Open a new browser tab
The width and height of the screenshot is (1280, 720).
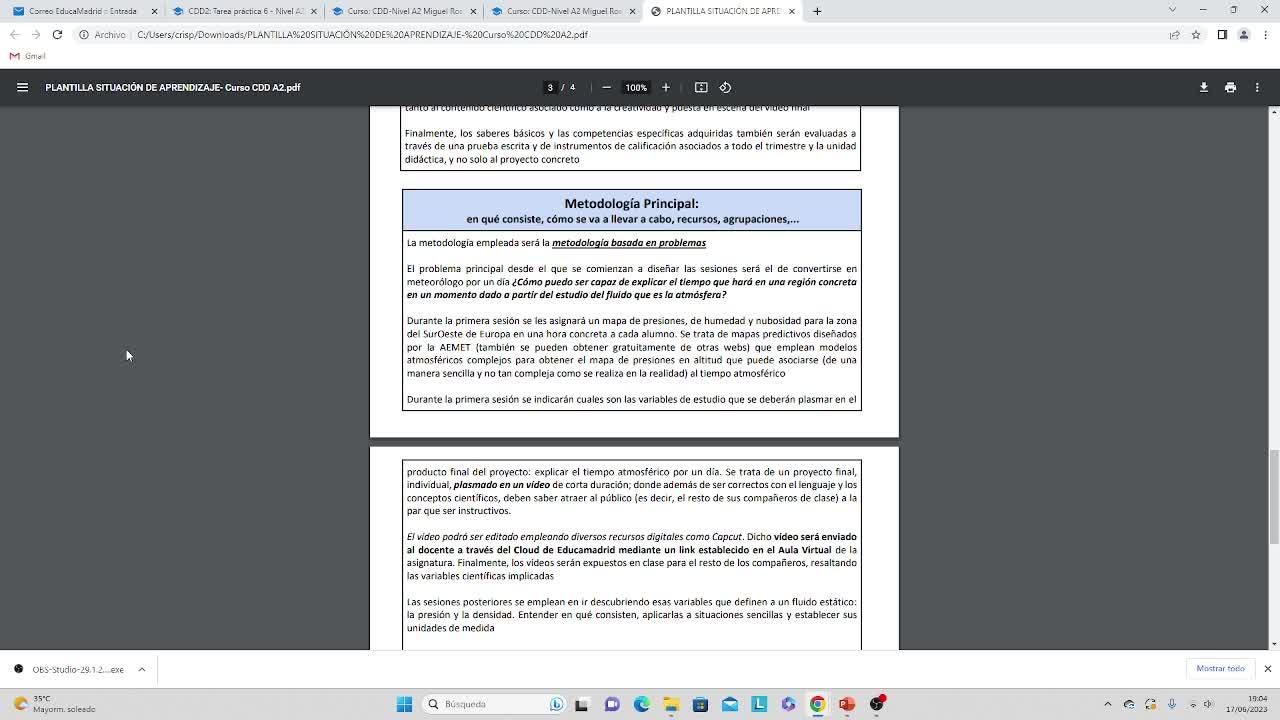817,11
